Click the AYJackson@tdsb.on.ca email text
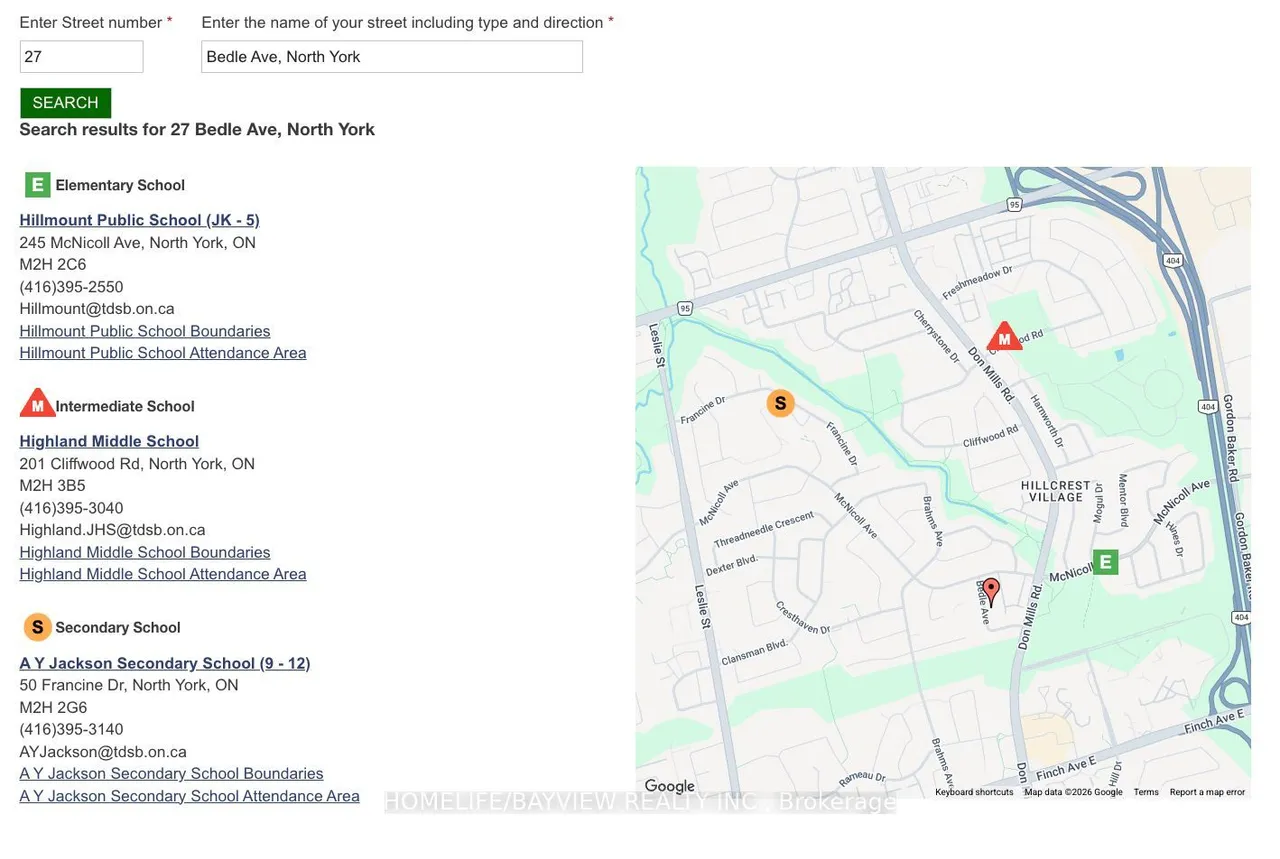Viewport: 1280px width, 859px height. (103, 752)
